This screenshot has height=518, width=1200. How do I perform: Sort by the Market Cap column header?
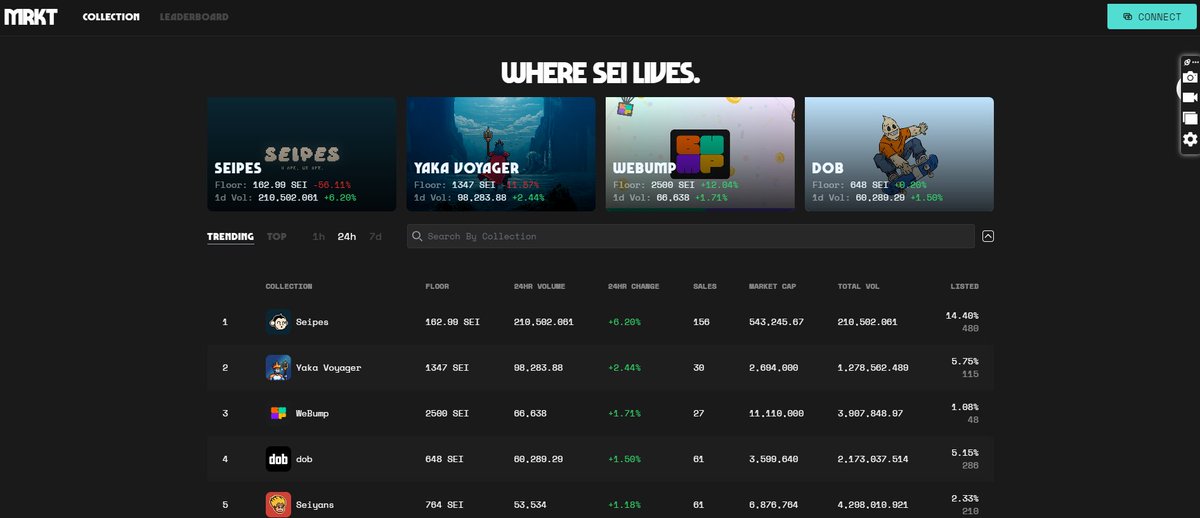click(772, 287)
